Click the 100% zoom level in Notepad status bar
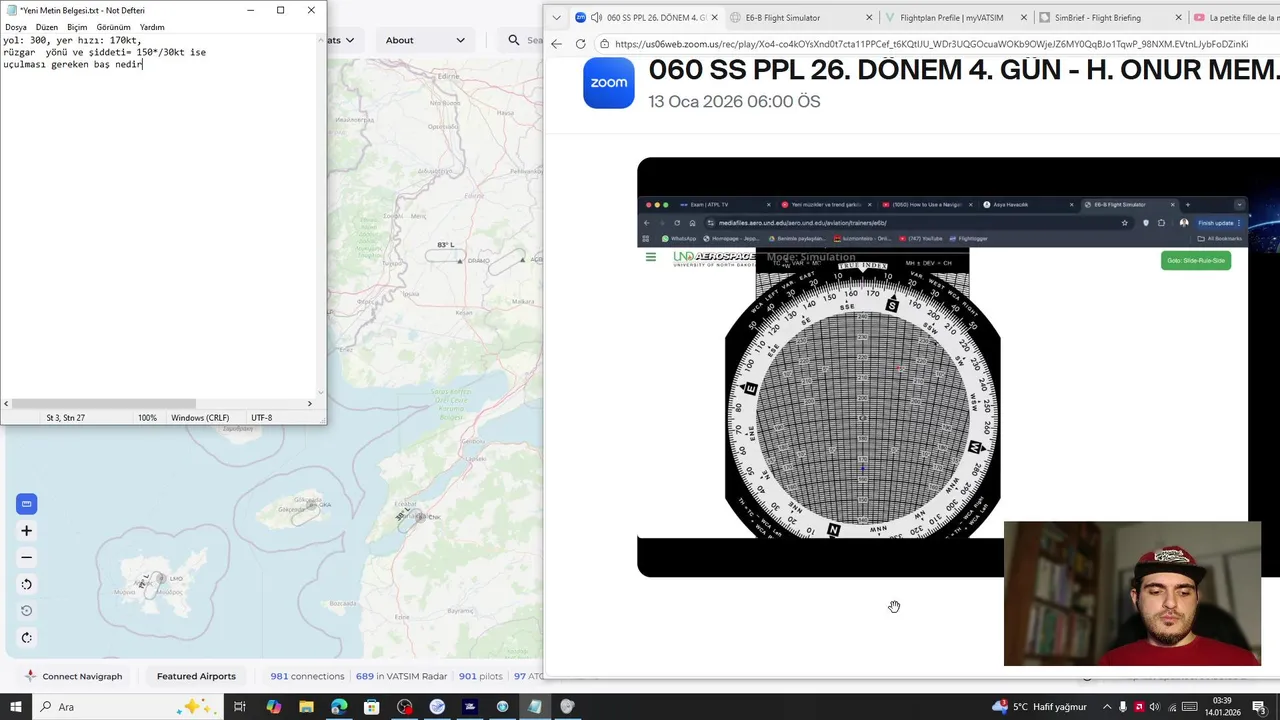This screenshot has width=1280, height=720. [x=147, y=418]
